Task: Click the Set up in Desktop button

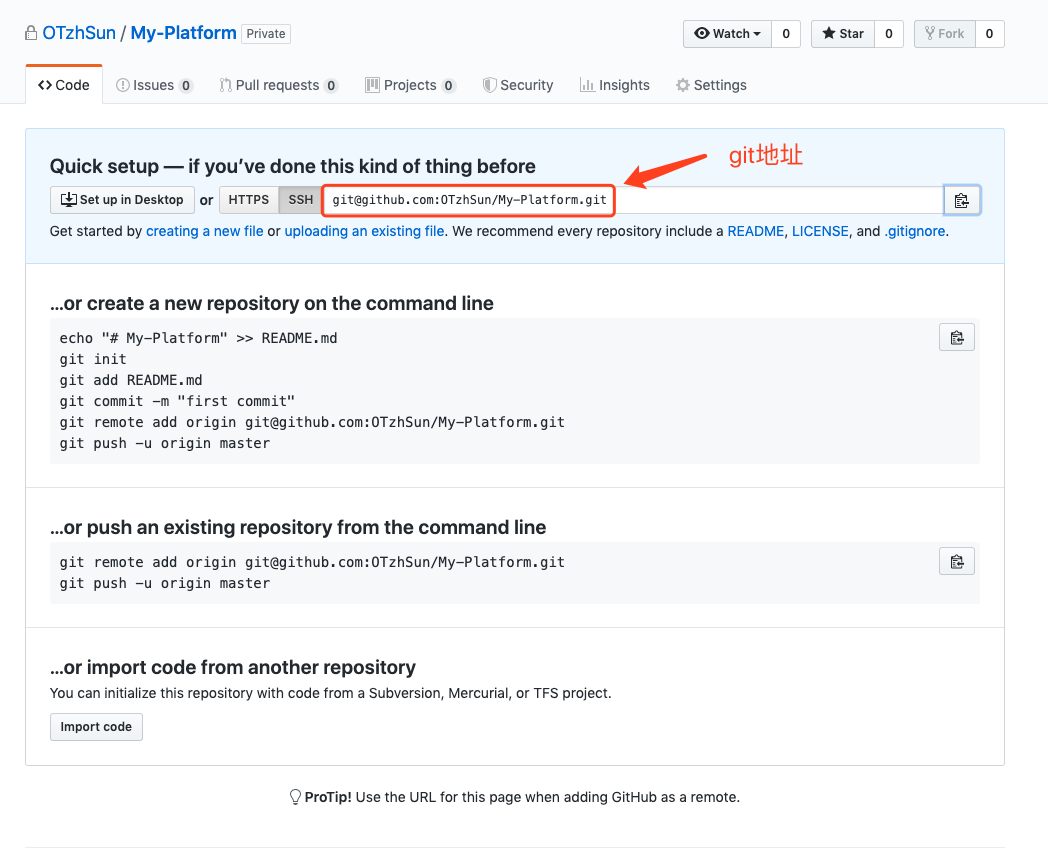Action: [x=122, y=200]
